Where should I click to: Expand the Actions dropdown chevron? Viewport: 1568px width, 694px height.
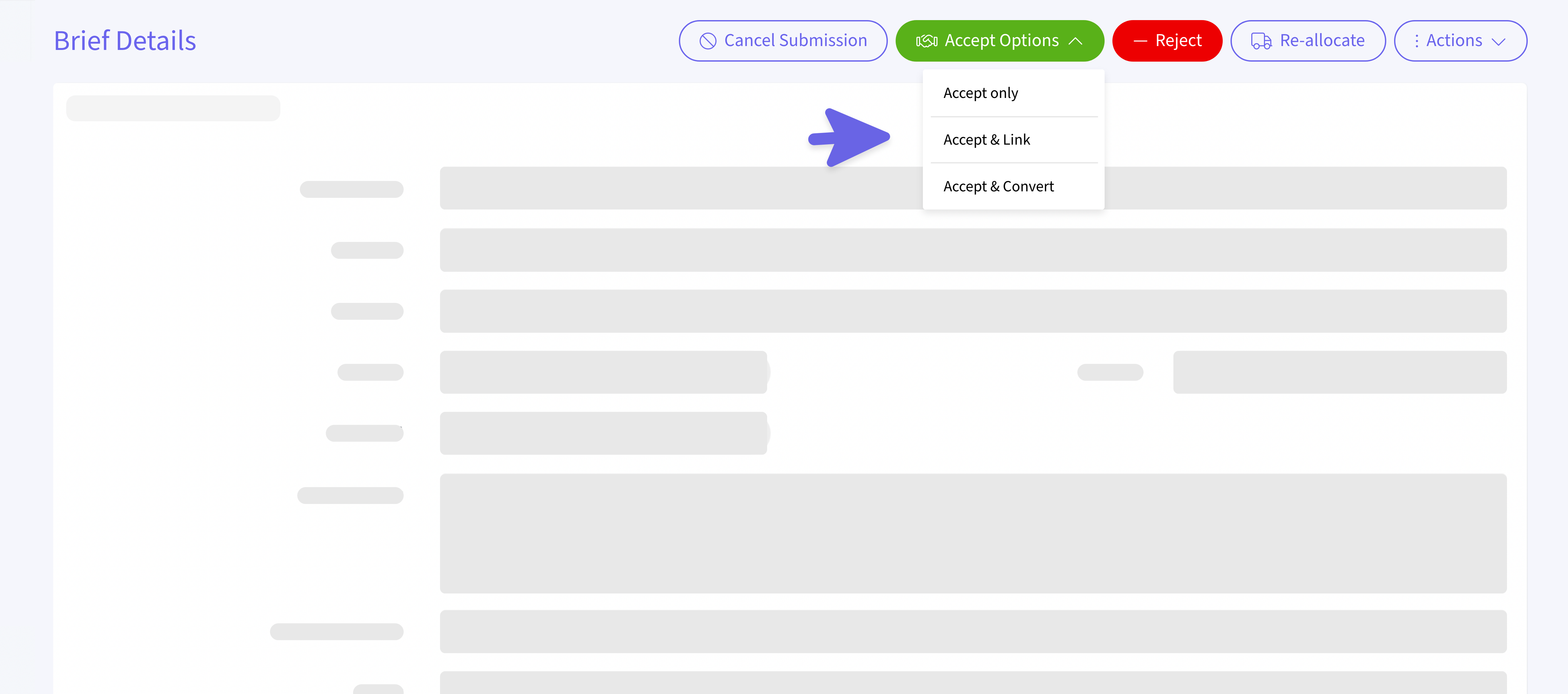pyautogui.click(x=1499, y=42)
